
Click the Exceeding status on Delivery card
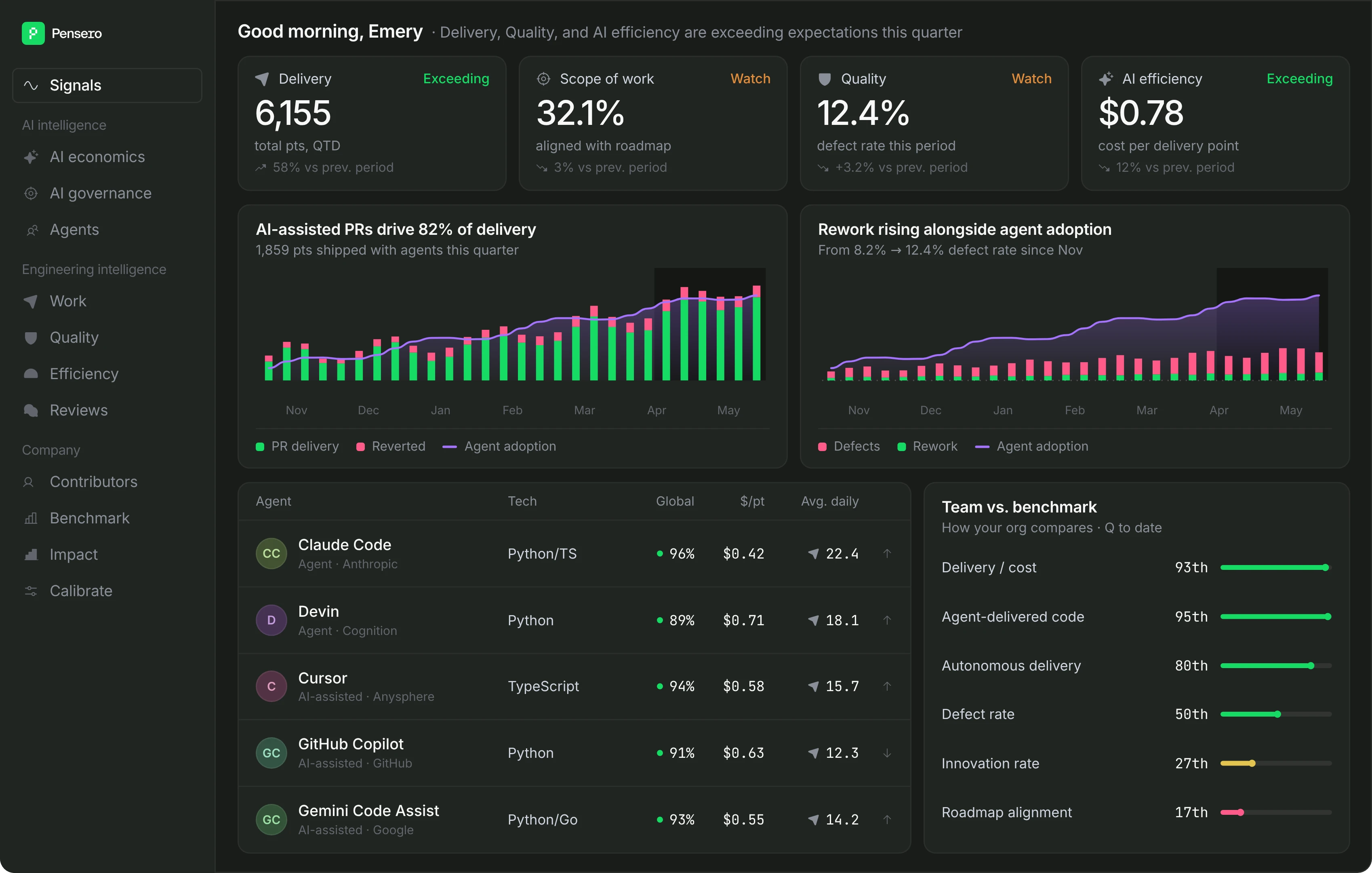click(456, 79)
